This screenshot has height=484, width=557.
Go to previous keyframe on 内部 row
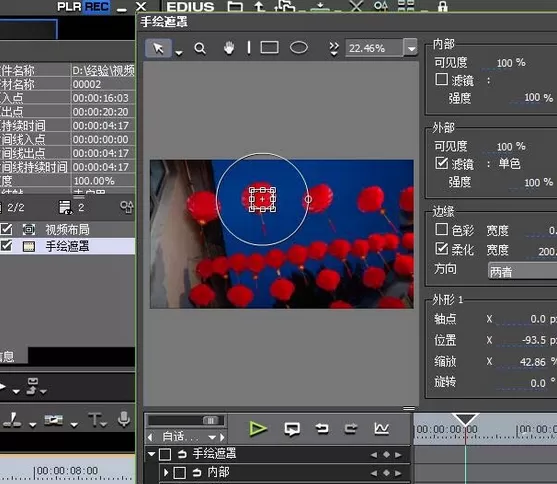tap(374, 473)
